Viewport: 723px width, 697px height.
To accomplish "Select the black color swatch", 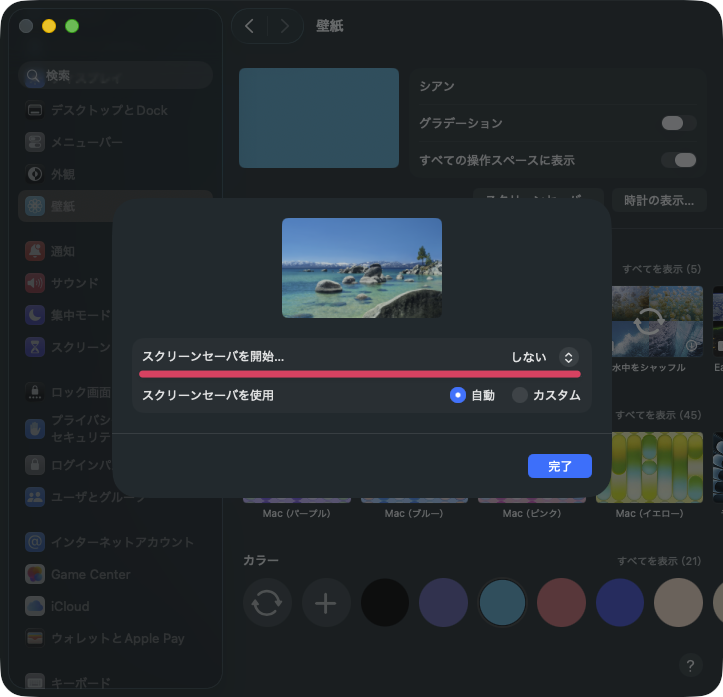I will click(x=385, y=603).
